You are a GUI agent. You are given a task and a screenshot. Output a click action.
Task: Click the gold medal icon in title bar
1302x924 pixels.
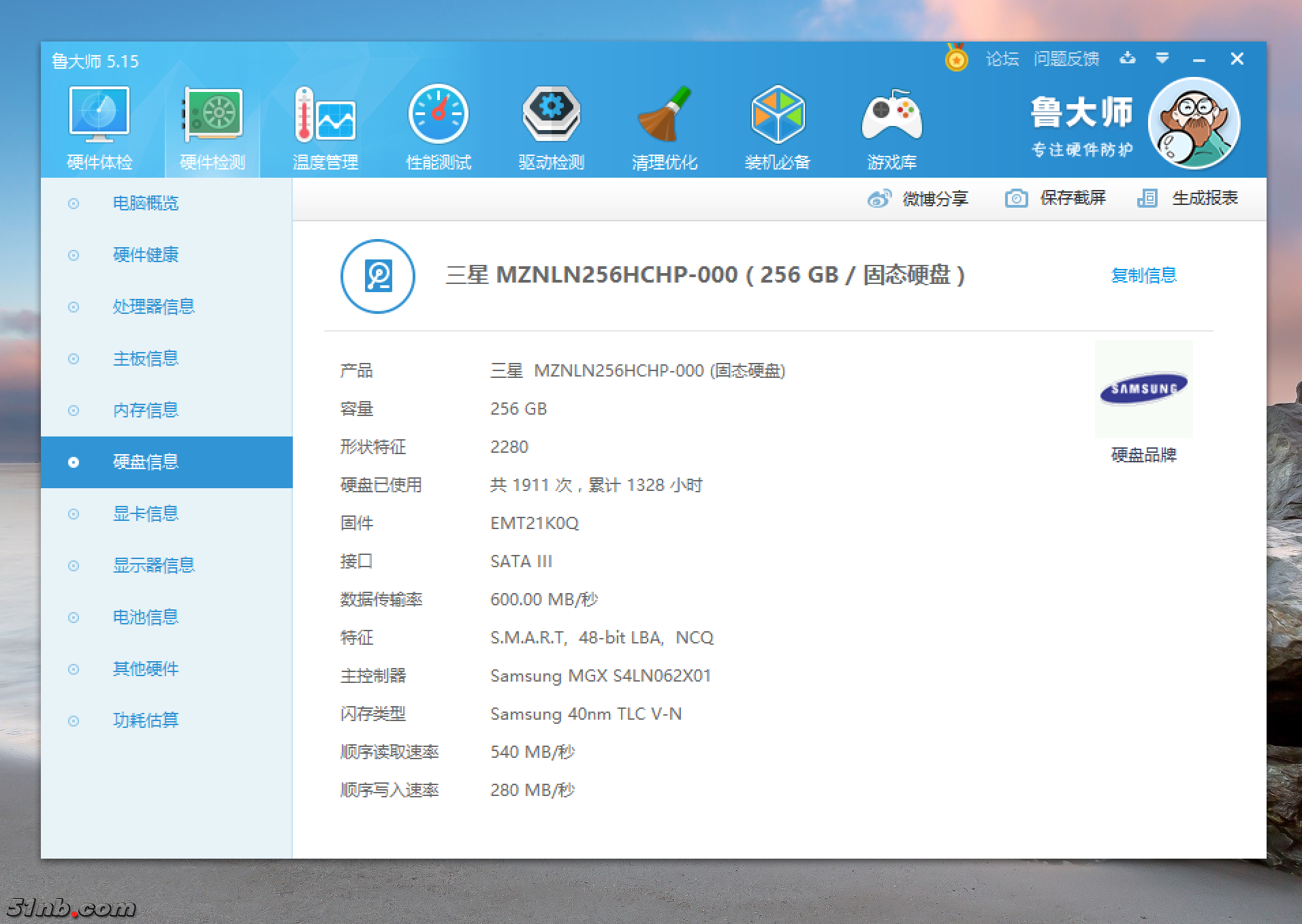point(956,59)
